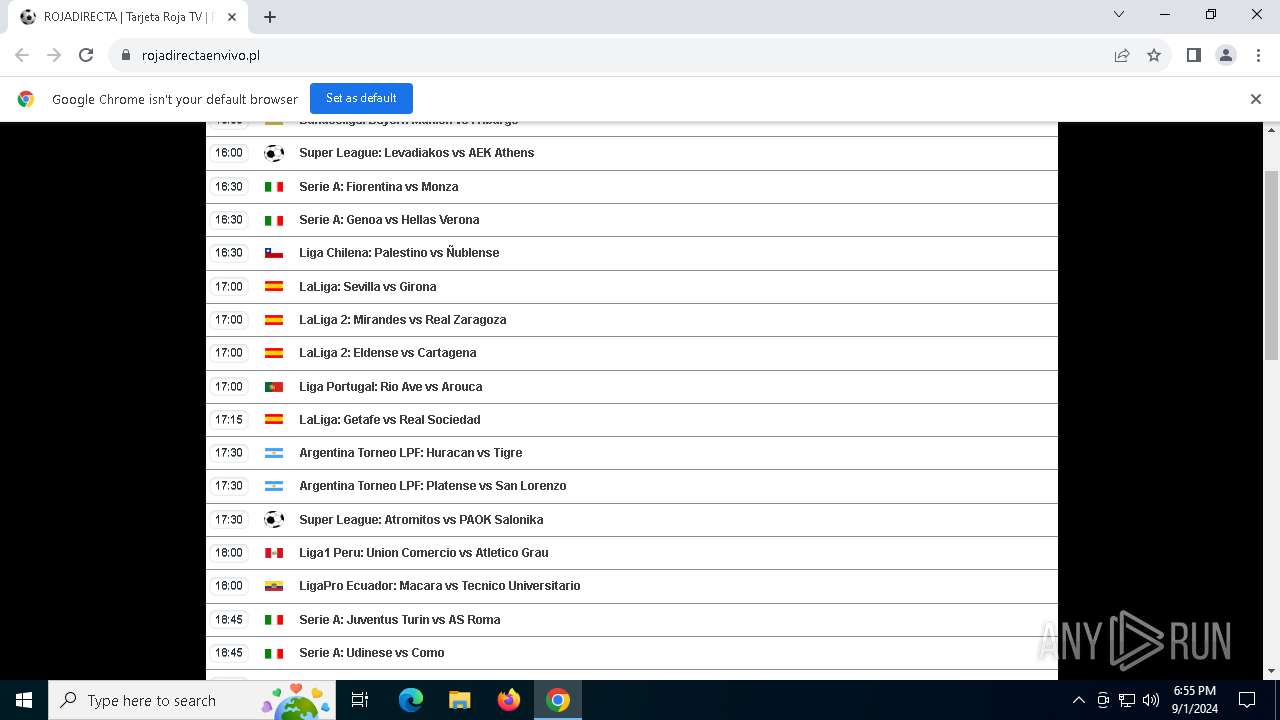
Task: Open the network status tray icon
Action: [x=1127, y=700]
